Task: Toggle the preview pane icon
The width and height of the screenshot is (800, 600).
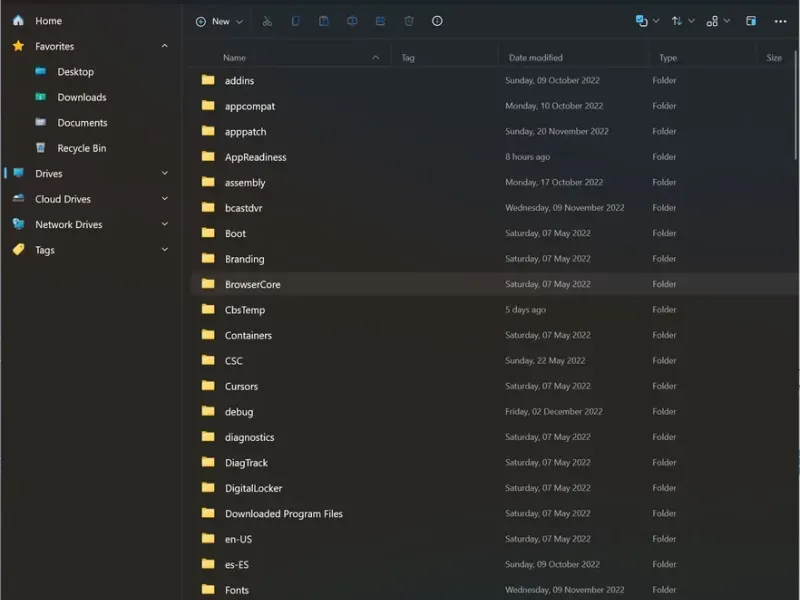Action: coord(751,21)
